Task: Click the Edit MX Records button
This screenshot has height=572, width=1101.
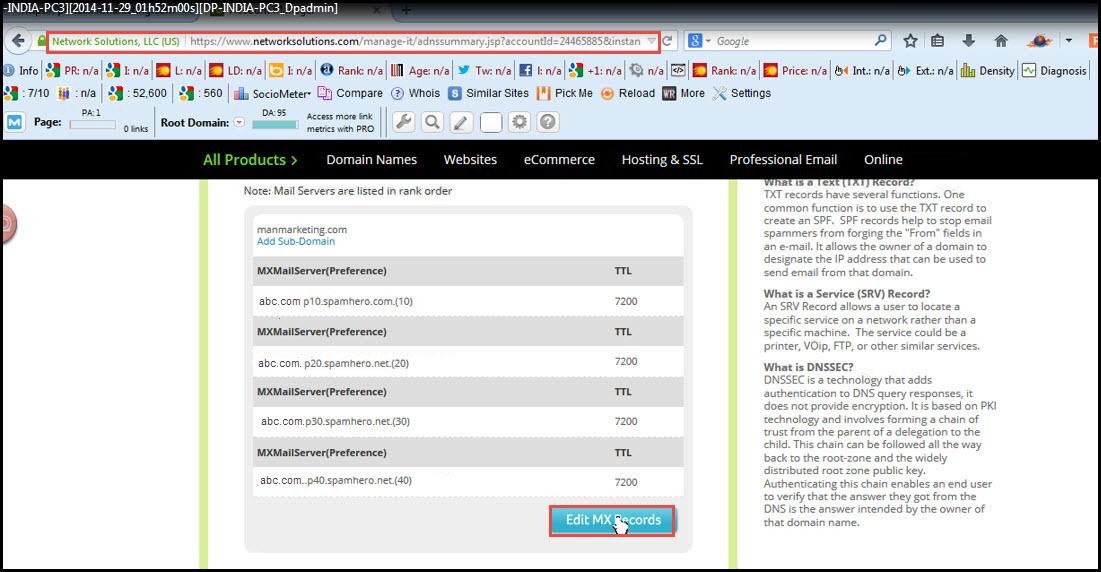Action: click(612, 521)
